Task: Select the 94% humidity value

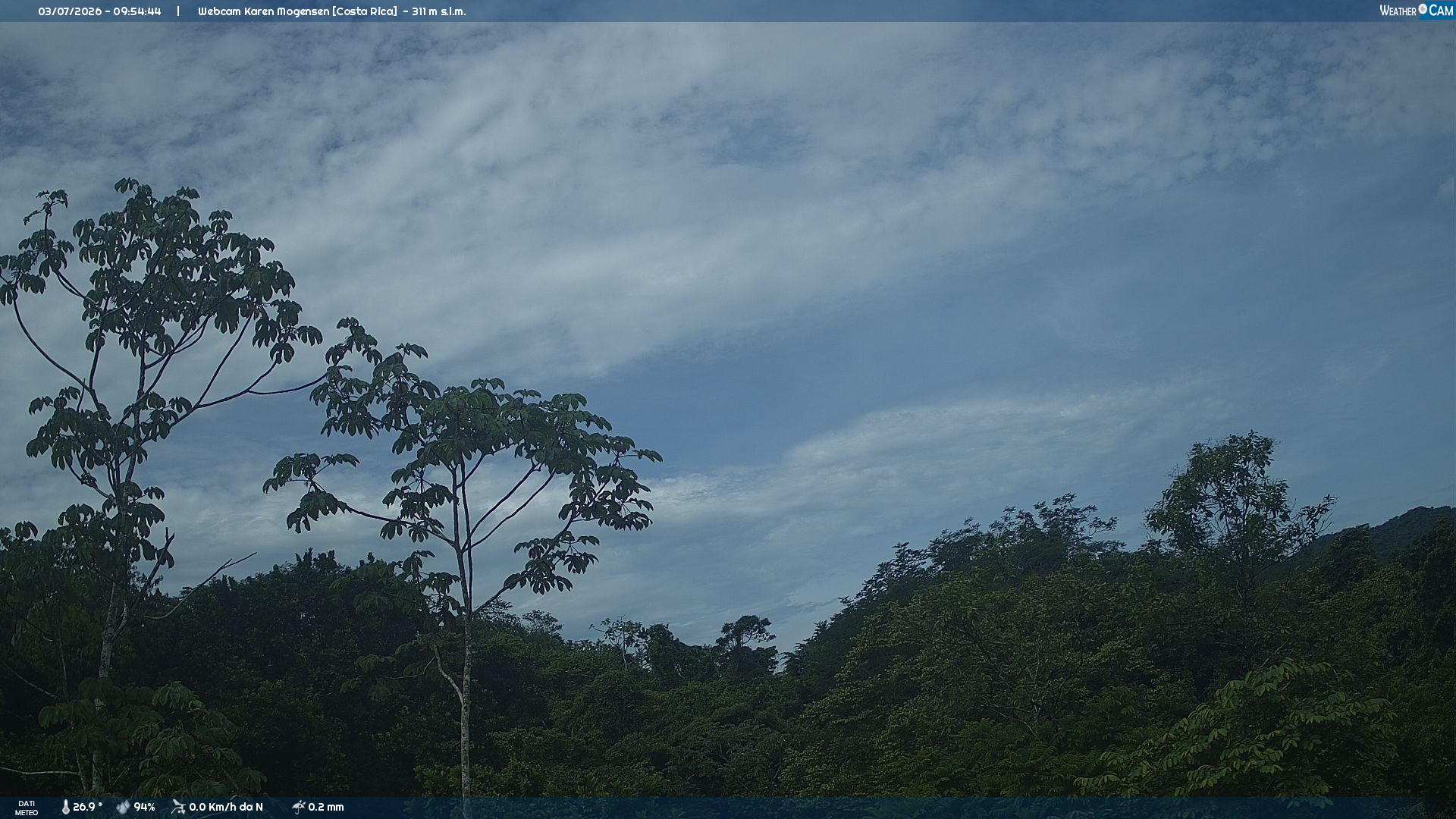Action: [145, 808]
